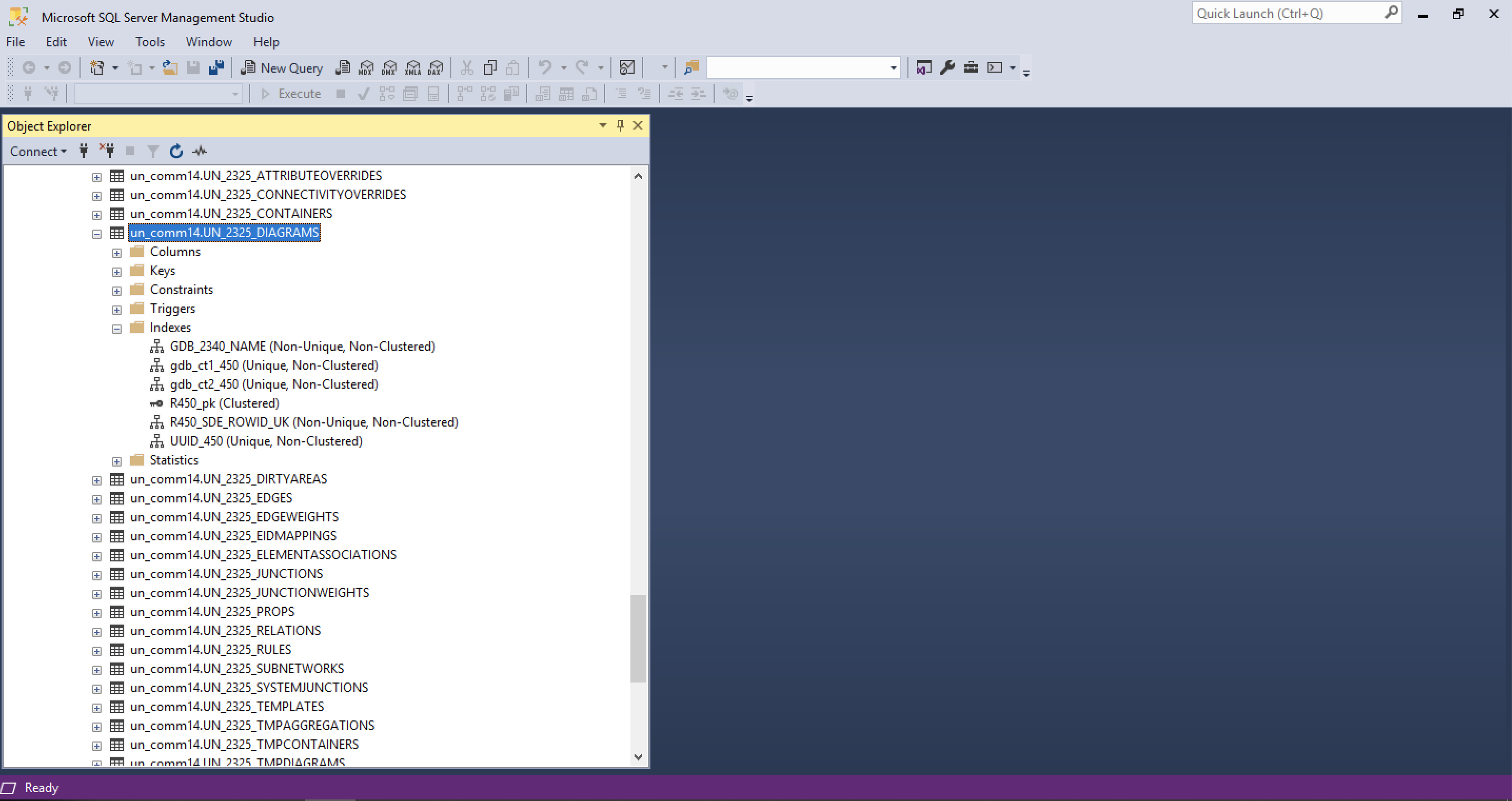Click the Save All toolbar icon
The image size is (1512, 801).
tap(216, 68)
